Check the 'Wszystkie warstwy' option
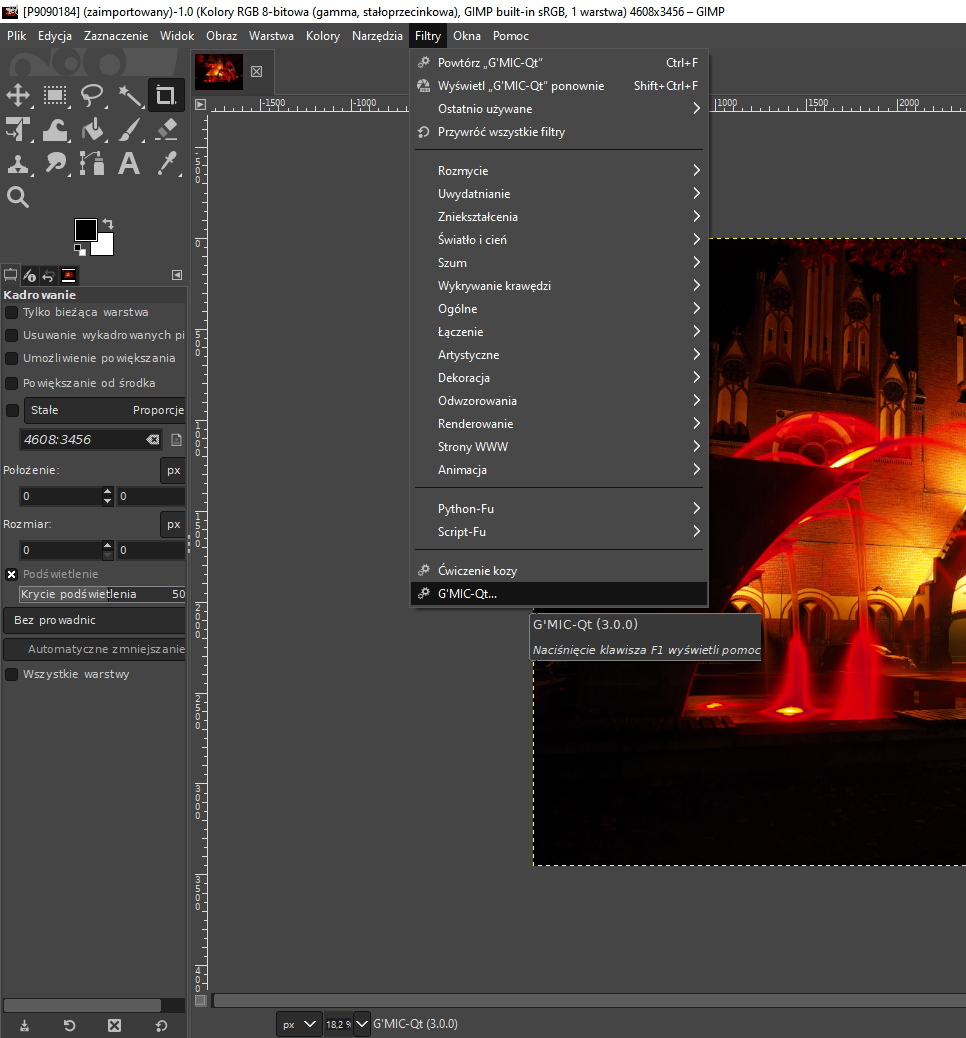The height and width of the screenshot is (1038, 966). [12, 674]
